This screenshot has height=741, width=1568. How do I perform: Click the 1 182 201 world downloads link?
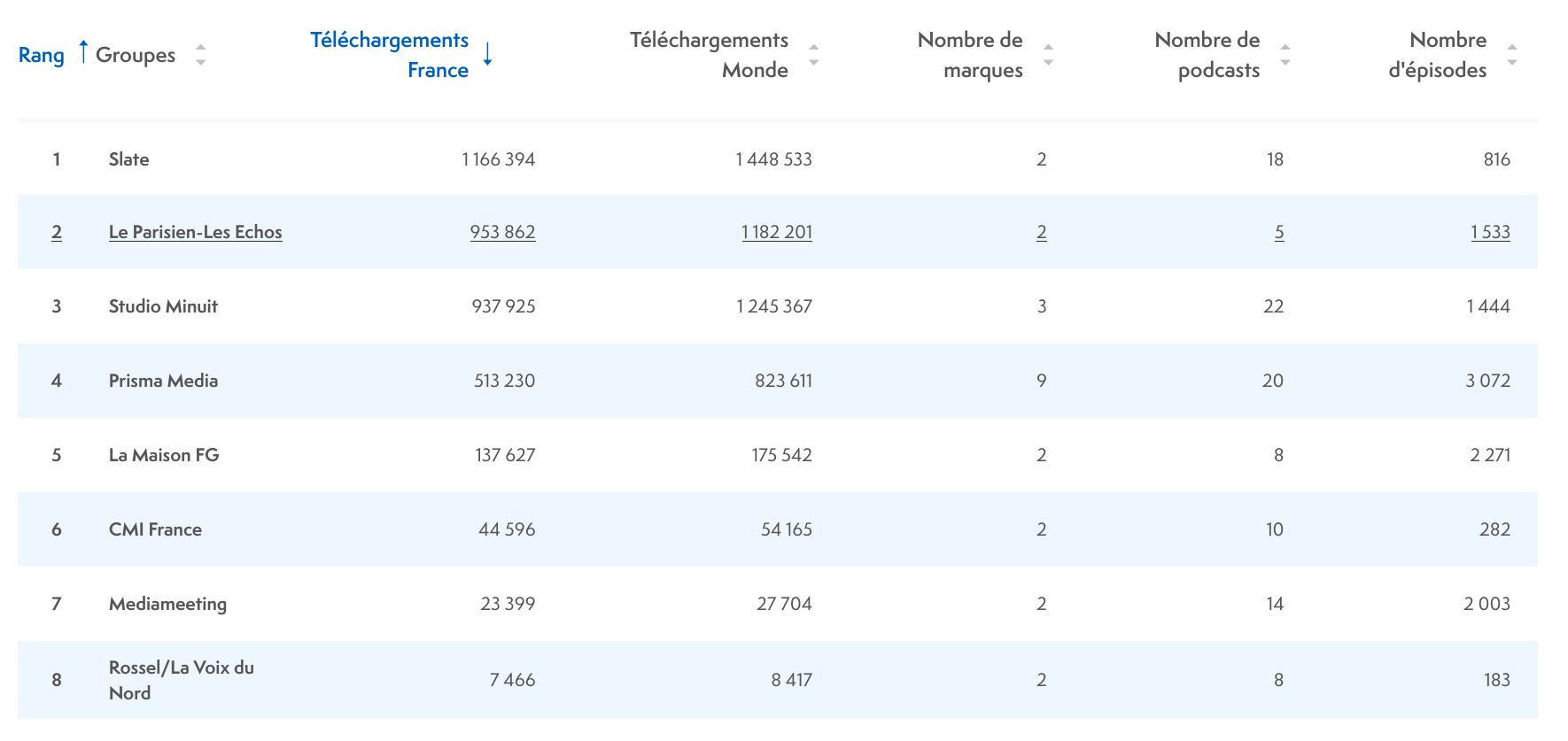coord(776,232)
